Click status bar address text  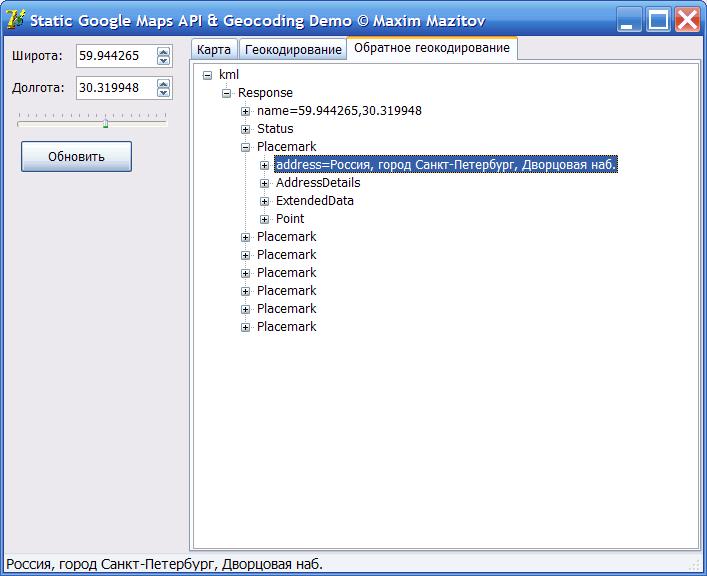(164, 564)
